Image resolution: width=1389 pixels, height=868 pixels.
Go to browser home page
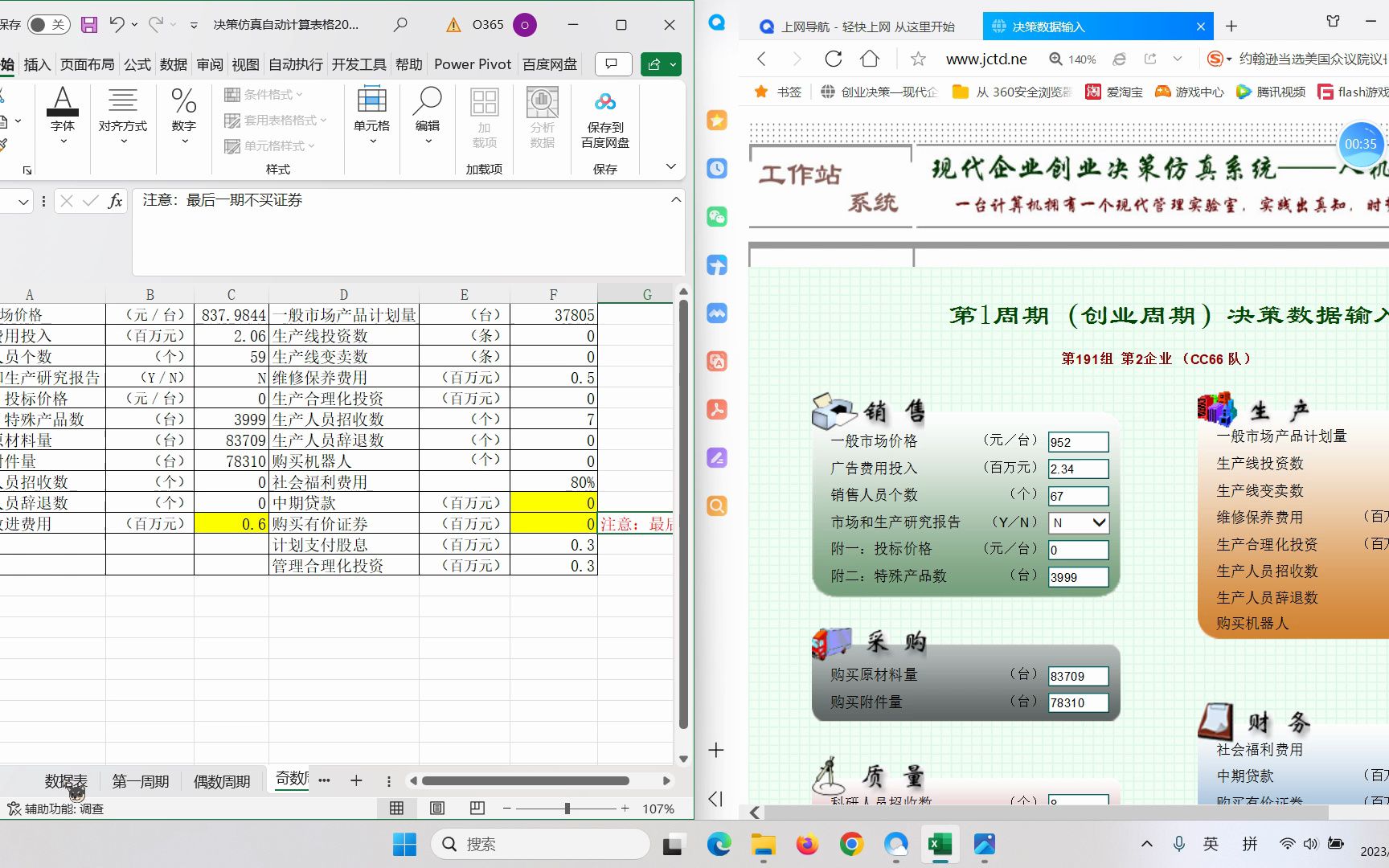tap(871, 59)
